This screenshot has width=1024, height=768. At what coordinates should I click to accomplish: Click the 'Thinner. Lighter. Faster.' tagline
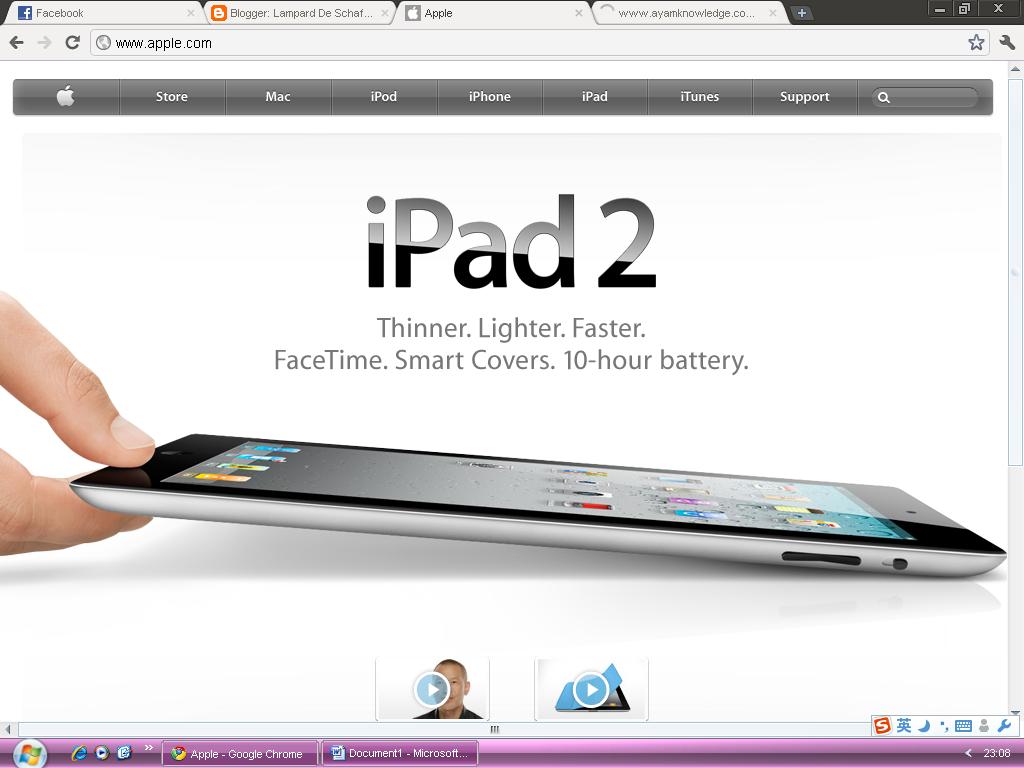511,328
